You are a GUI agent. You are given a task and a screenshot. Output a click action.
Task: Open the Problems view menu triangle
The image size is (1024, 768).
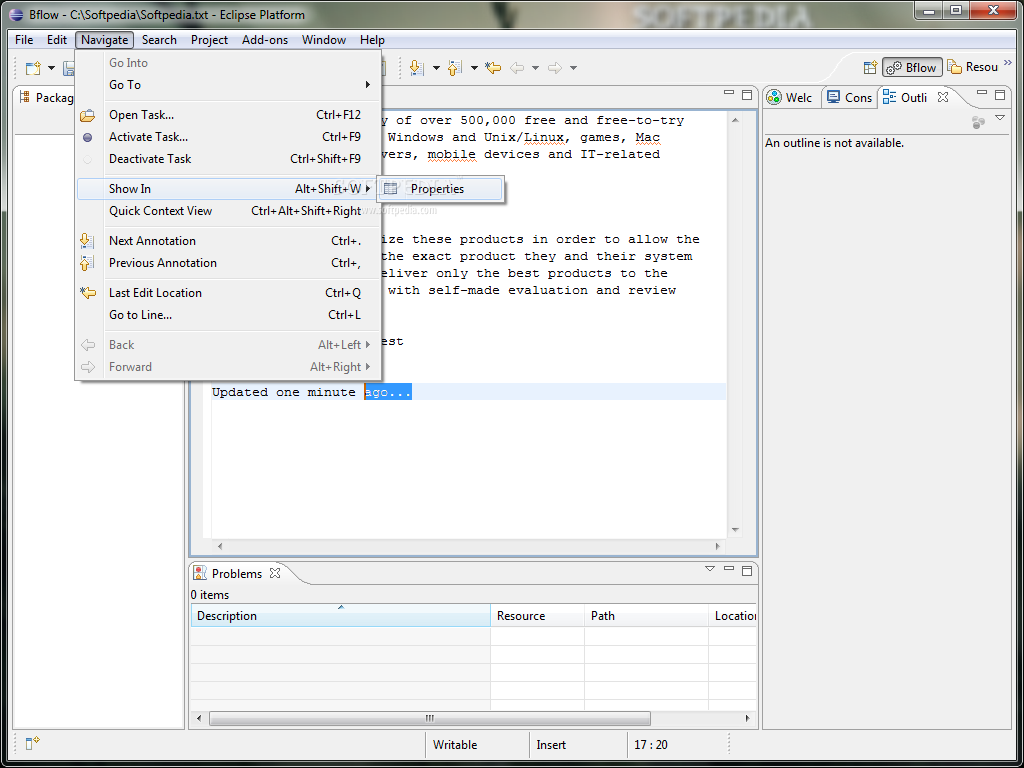710,568
